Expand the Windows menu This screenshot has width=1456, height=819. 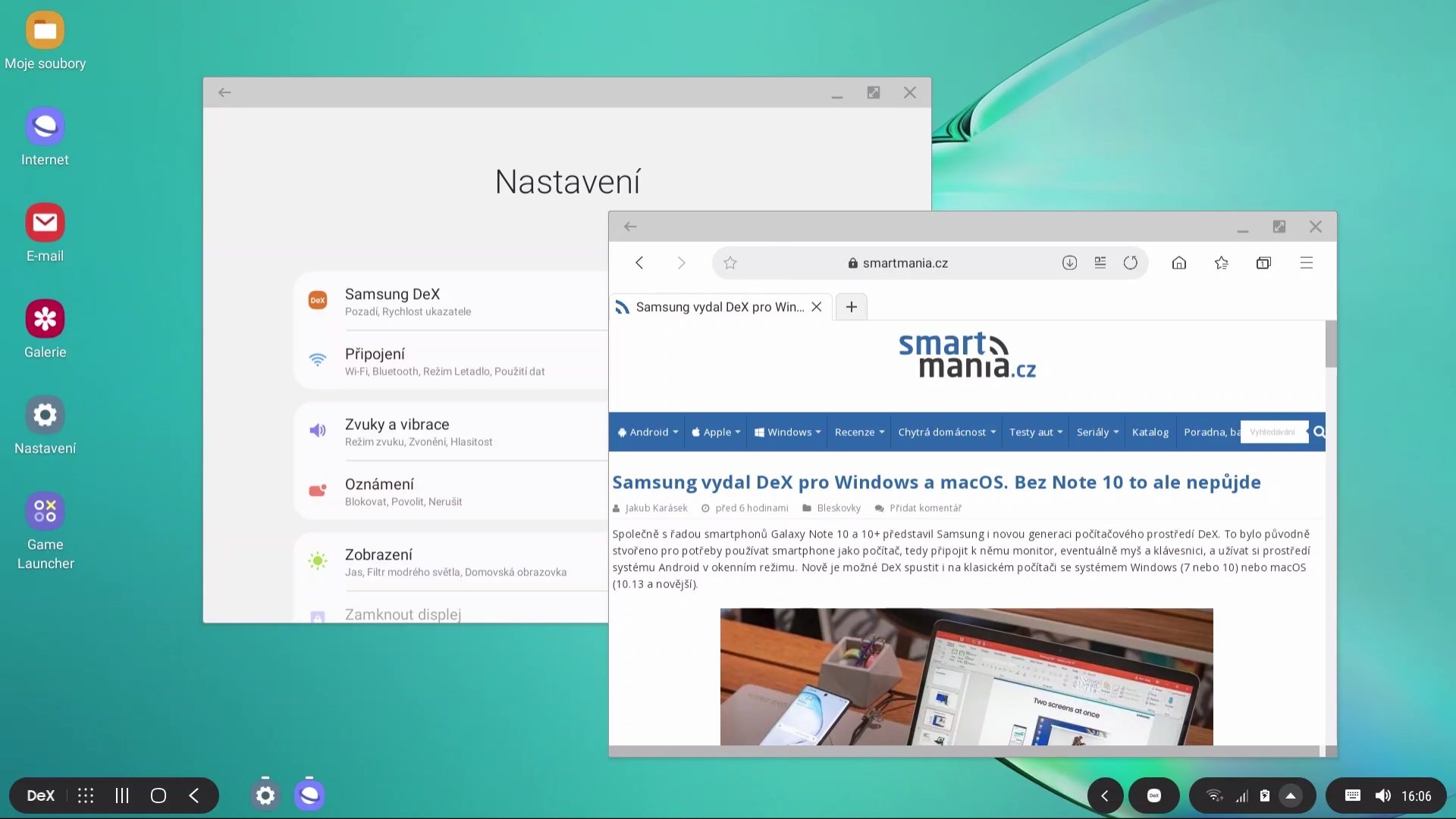(x=788, y=432)
